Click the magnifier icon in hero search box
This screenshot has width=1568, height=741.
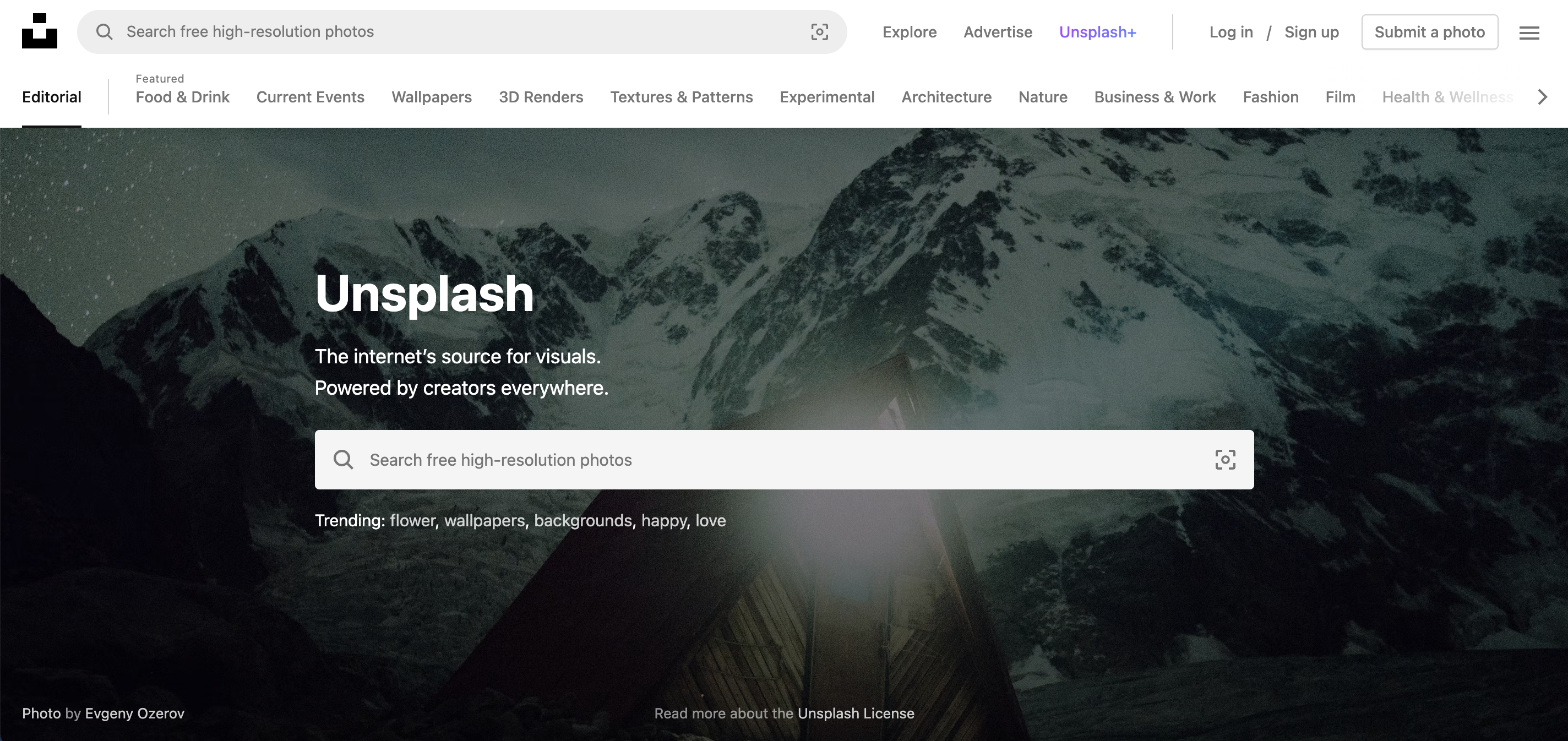[x=344, y=460]
